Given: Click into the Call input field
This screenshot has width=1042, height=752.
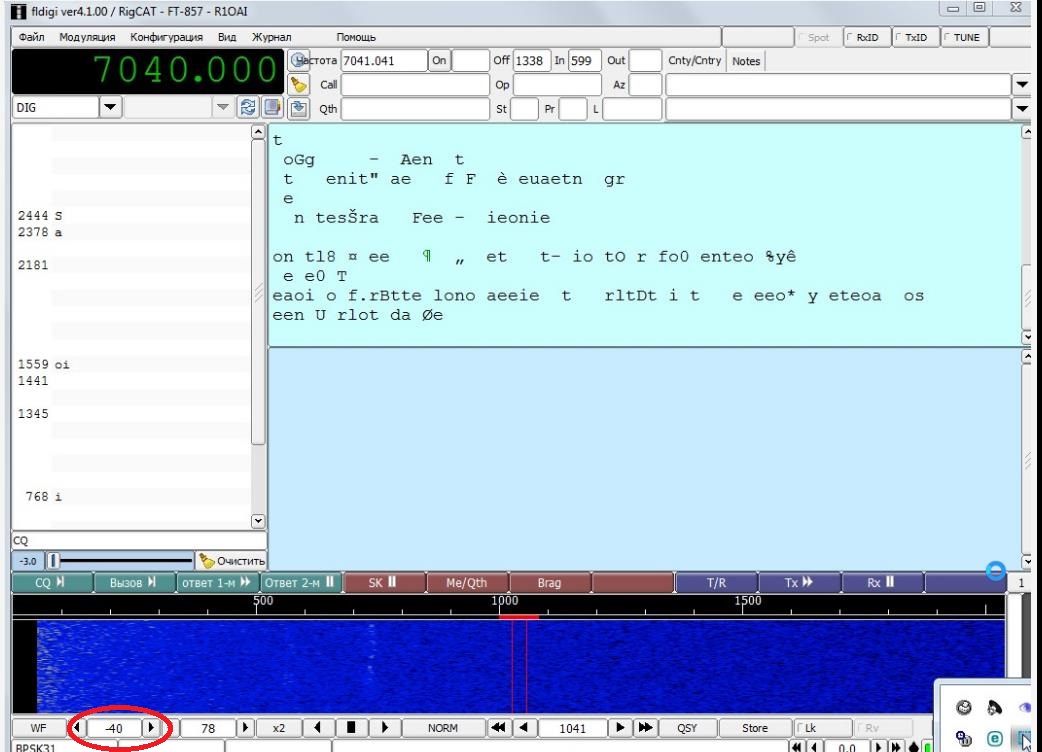Looking at the screenshot, I should pos(415,84).
